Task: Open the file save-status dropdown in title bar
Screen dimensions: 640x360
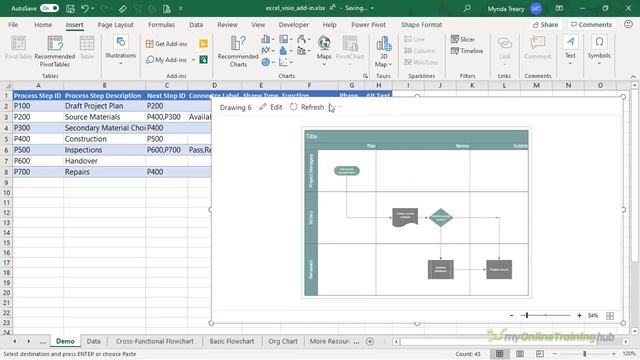Action: pyautogui.click(x=372, y=8)
